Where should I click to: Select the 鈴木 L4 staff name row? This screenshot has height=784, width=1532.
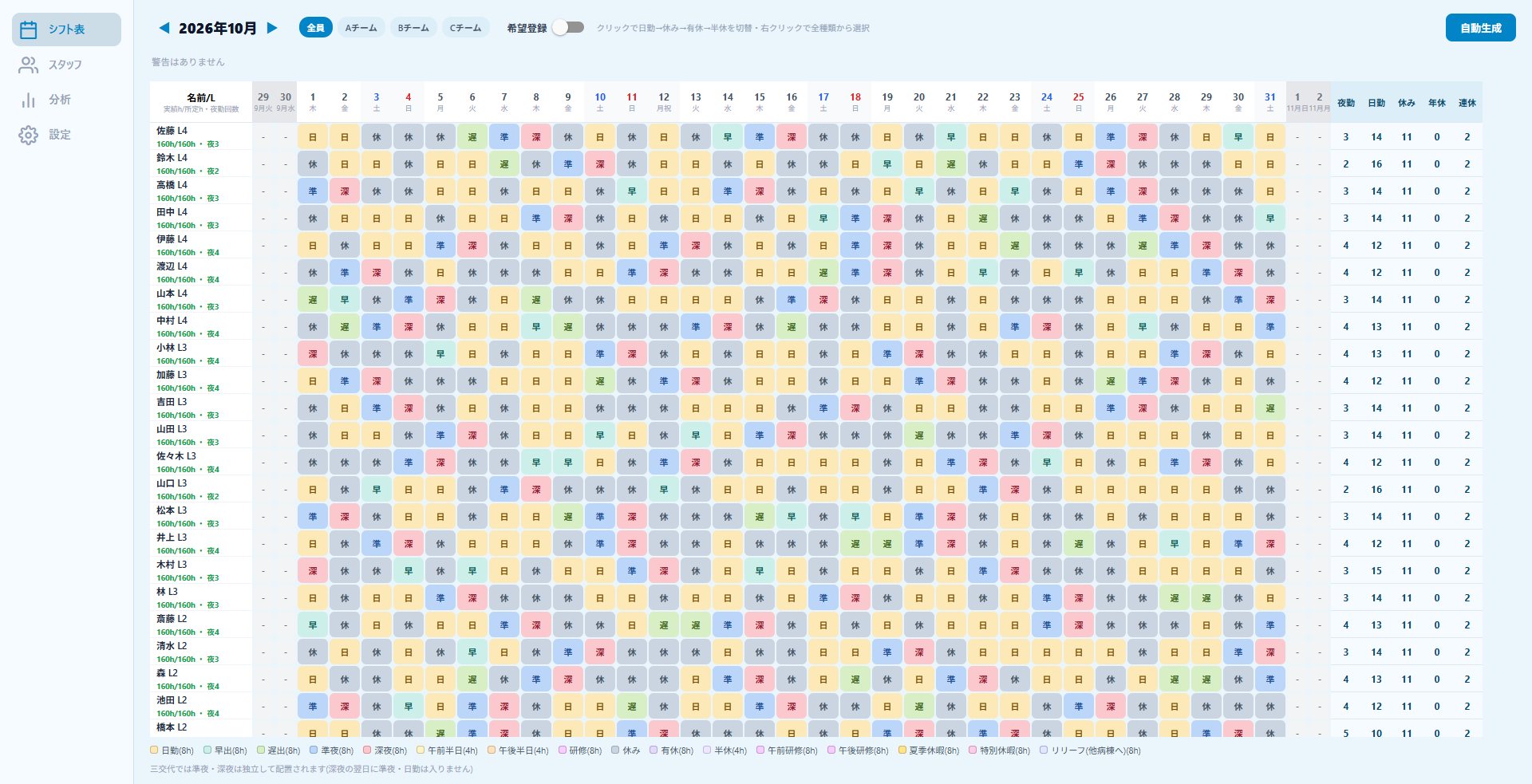coord(201,164)
